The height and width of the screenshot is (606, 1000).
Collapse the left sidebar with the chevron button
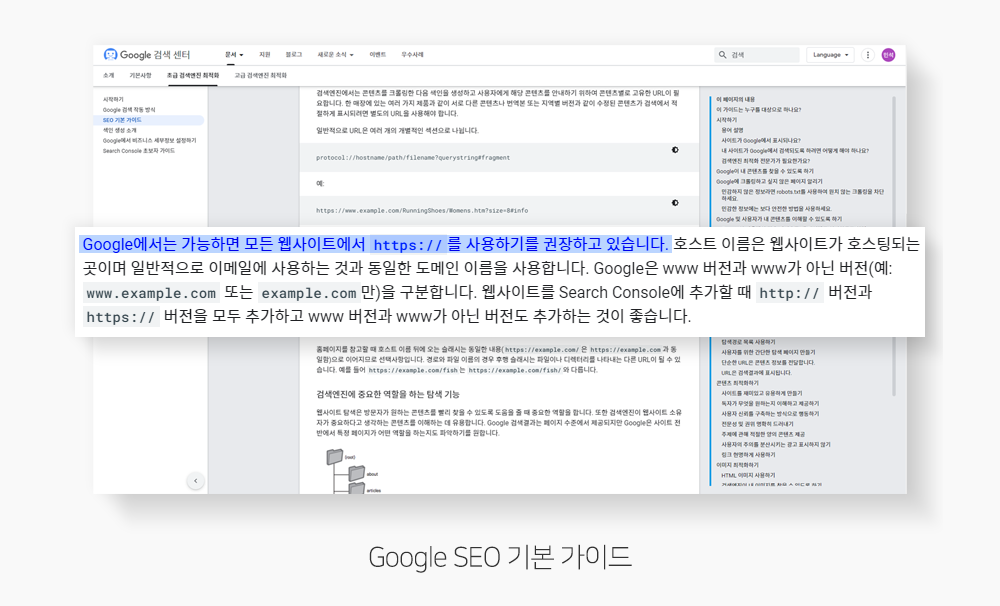tap(196, 480)
